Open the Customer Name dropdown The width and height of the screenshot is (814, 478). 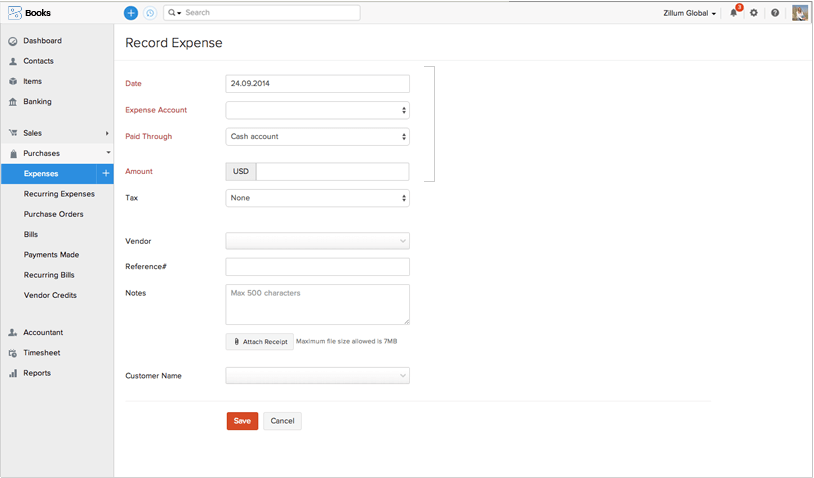317,376
